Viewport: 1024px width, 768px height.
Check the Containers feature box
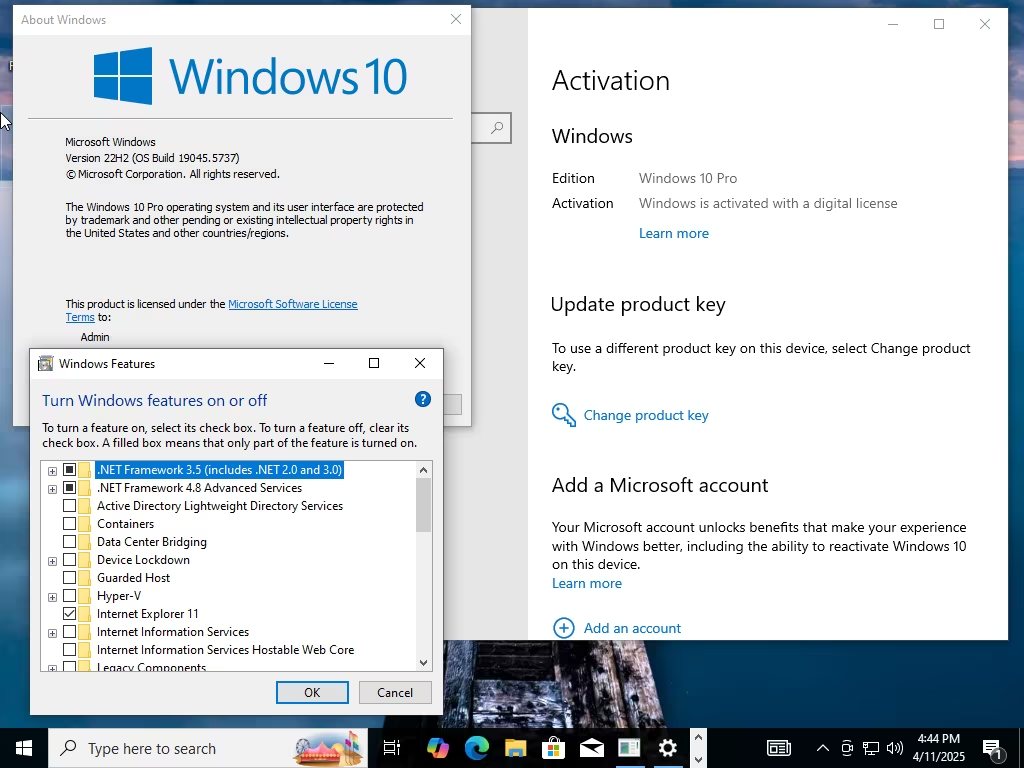[x=69, y=524]
